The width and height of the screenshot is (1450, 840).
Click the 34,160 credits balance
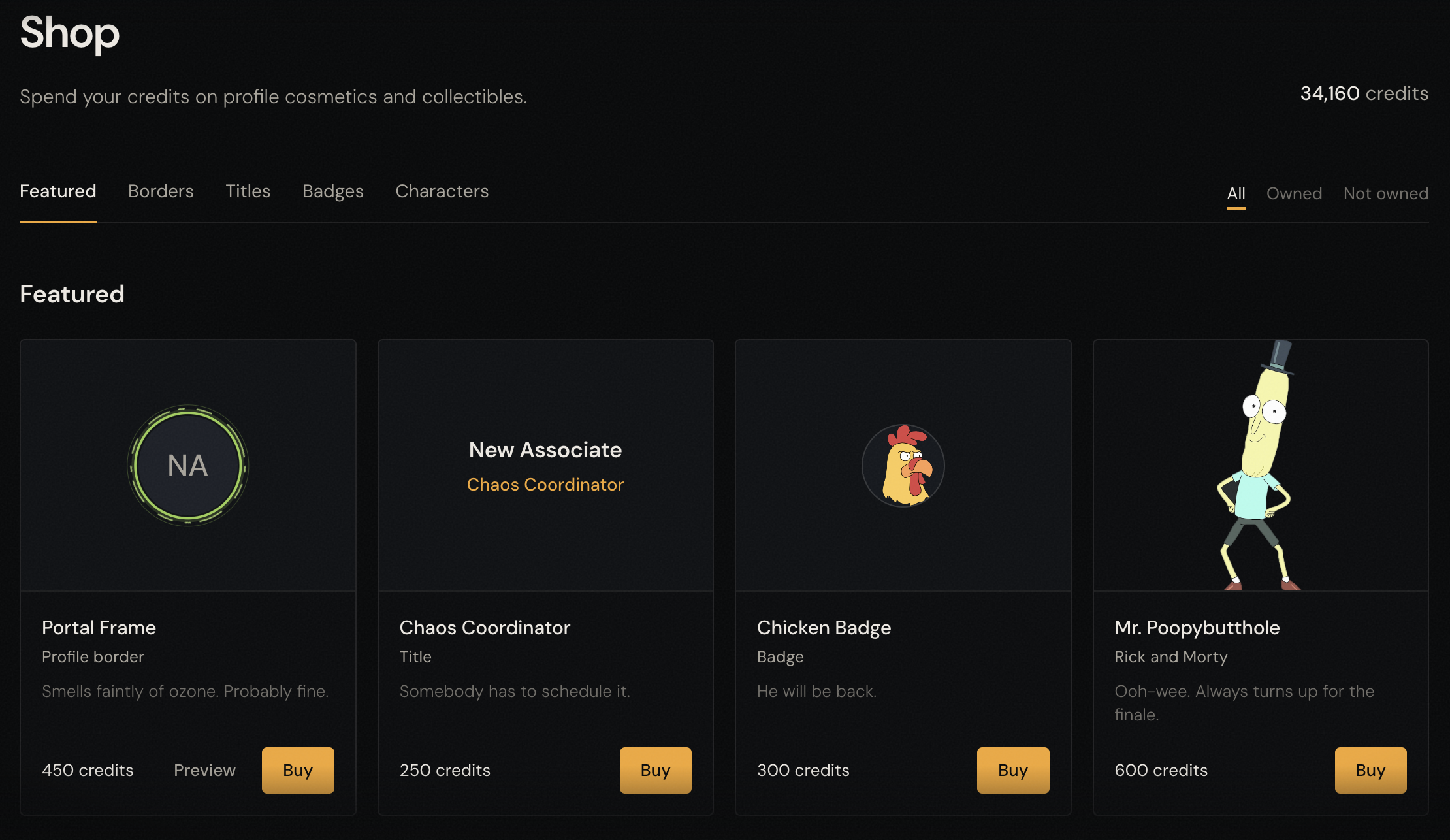(x=1364, y=93)
